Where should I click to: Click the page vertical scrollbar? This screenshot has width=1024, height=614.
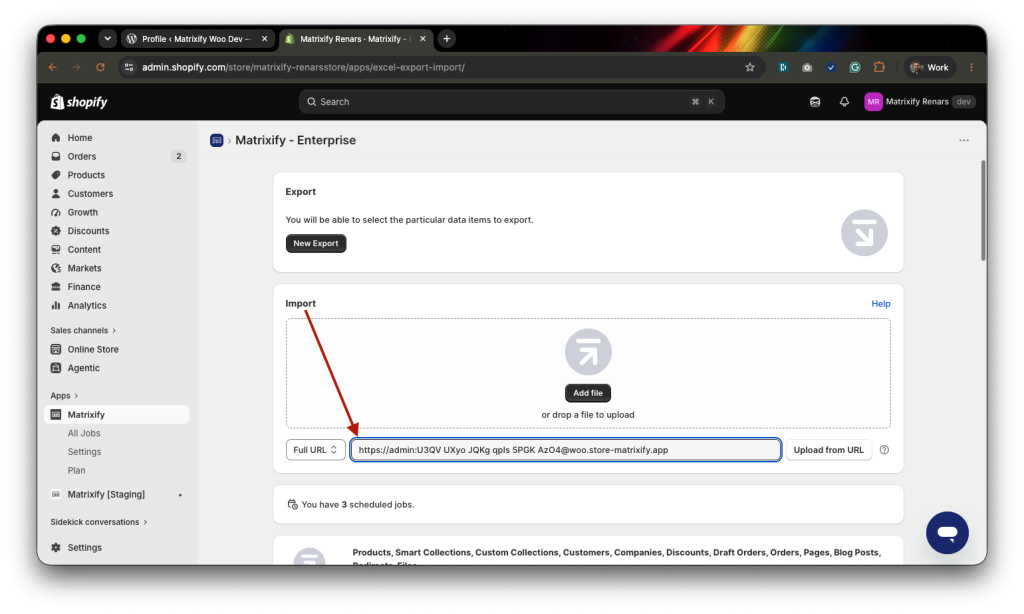[983, 210]
